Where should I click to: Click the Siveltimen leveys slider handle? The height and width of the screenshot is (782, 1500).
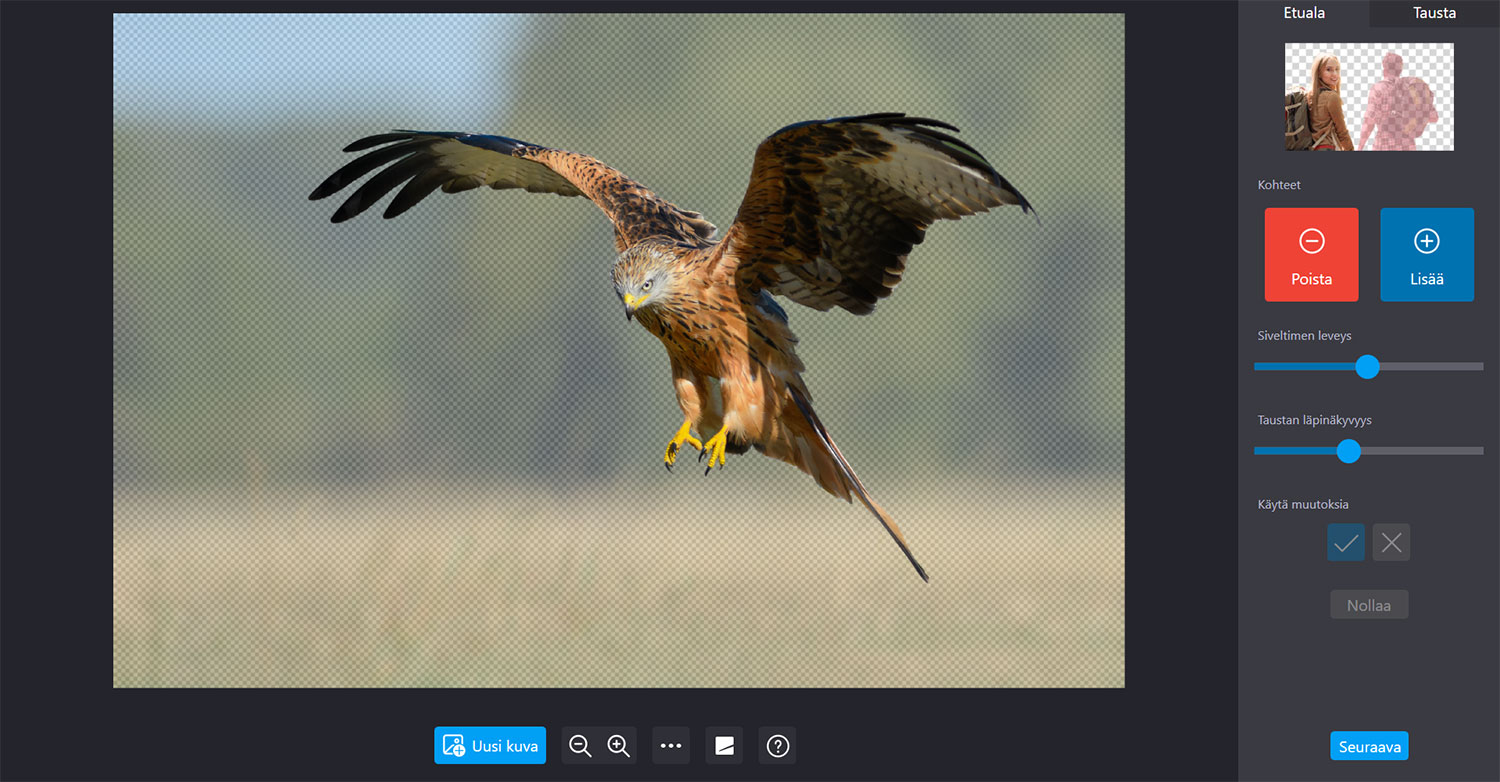(1367, 367)
